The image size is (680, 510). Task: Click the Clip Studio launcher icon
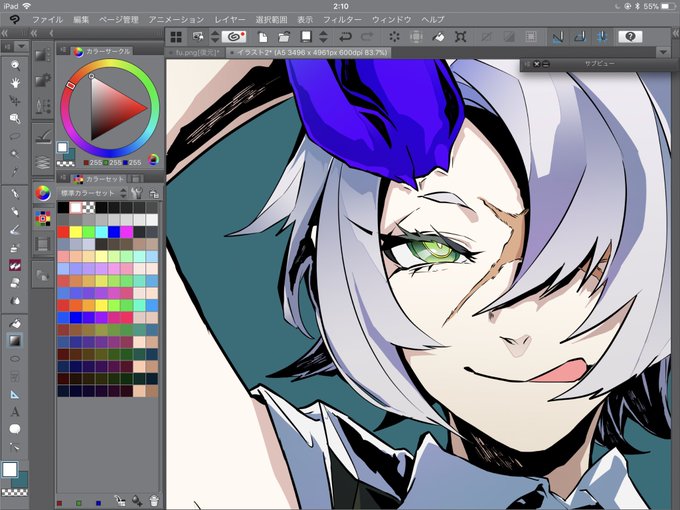point(234,37)
